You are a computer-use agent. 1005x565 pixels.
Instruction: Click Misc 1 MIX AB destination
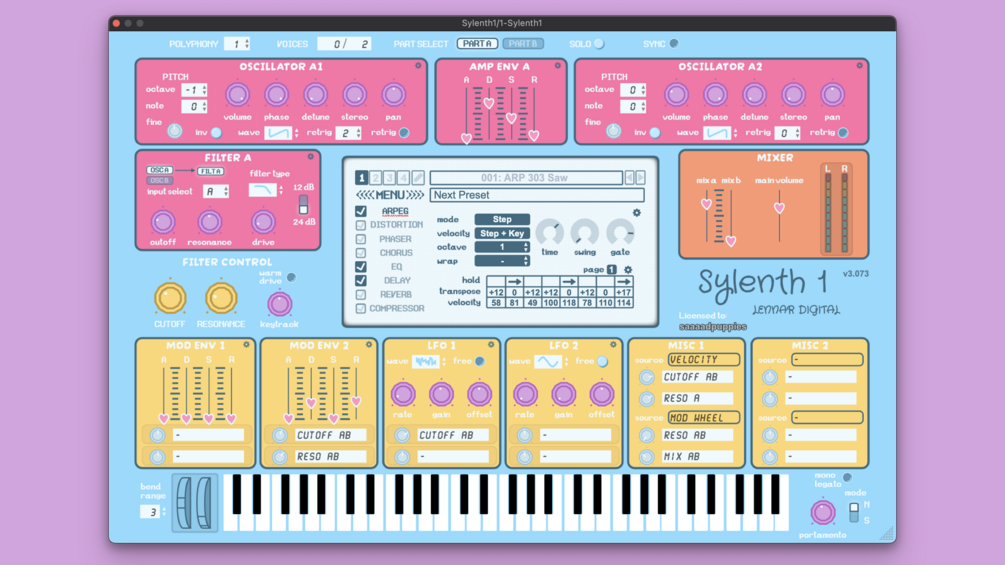coord(697,457)
